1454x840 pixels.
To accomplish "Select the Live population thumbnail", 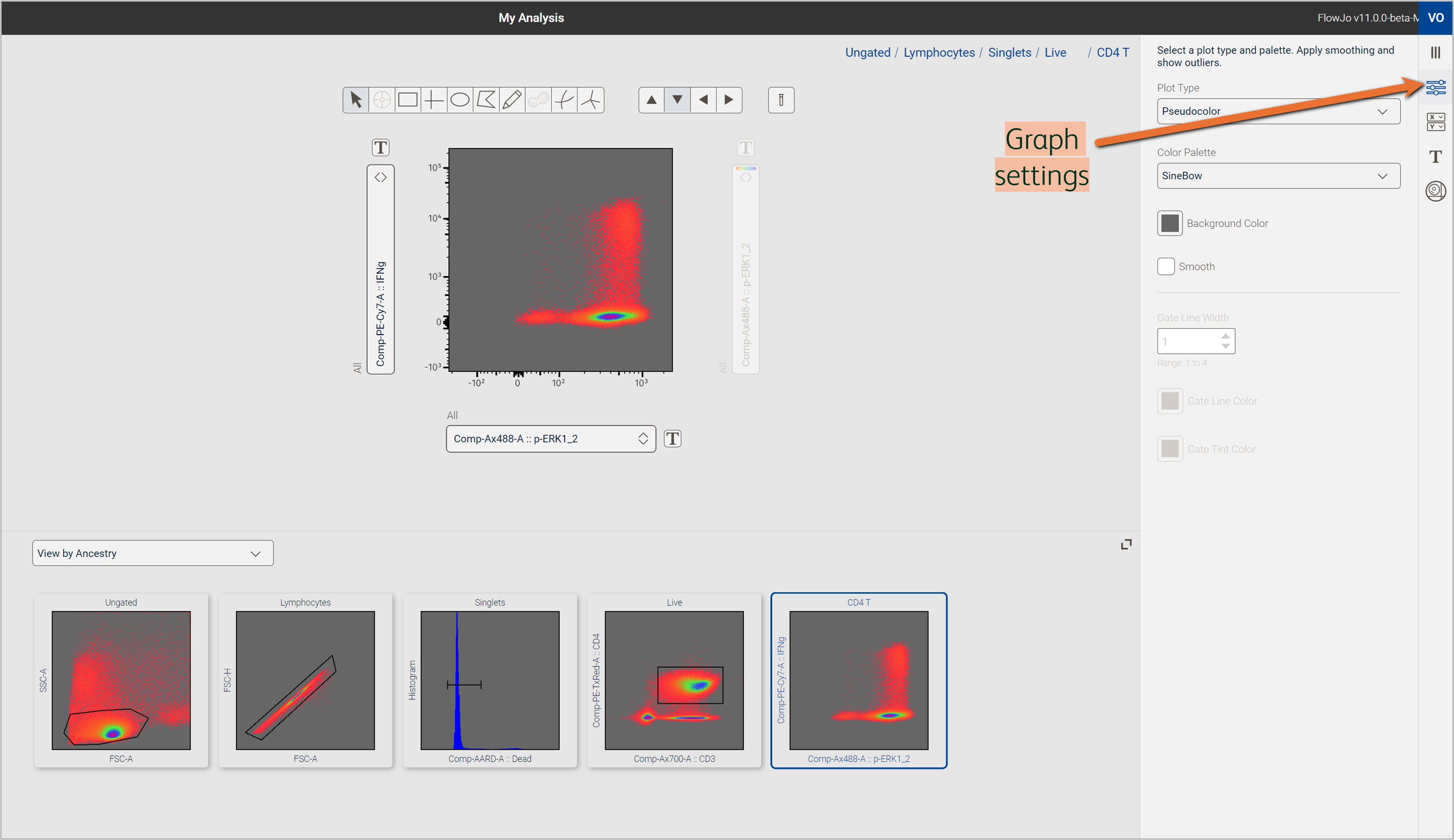I will 674,680.
